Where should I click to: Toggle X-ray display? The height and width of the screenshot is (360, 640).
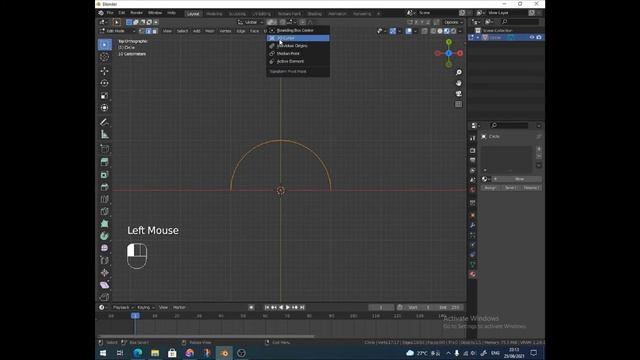(x=425, y=31)
